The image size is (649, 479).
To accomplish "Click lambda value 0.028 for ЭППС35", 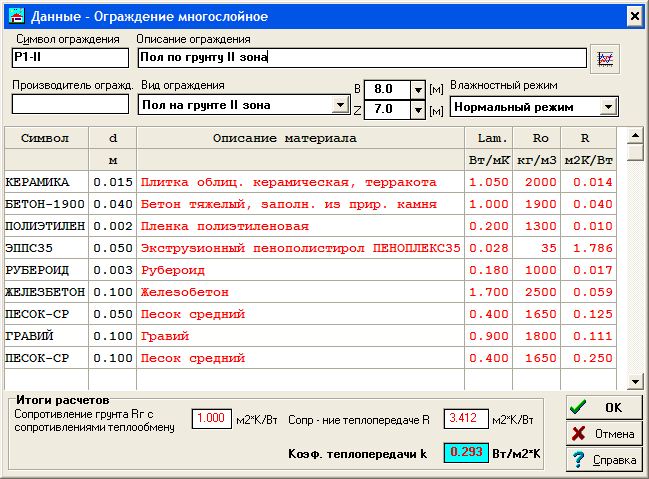I will [489, 248].
